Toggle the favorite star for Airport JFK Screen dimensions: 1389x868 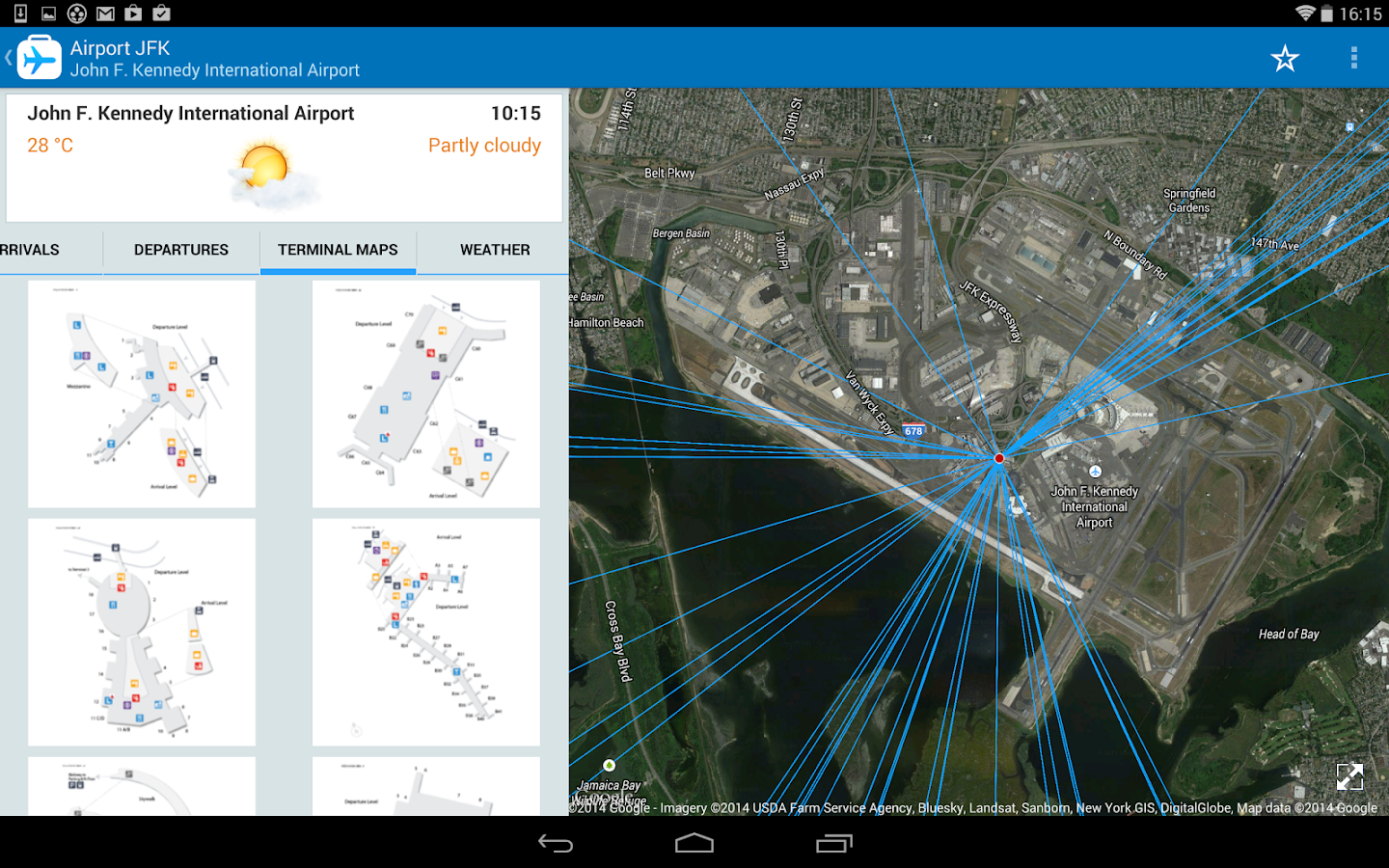tap(1285, 58)
